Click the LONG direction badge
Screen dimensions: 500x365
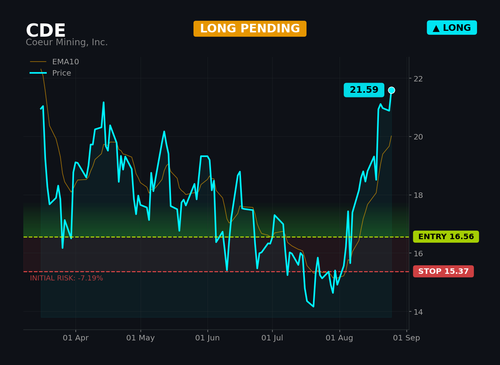point(452,28)
